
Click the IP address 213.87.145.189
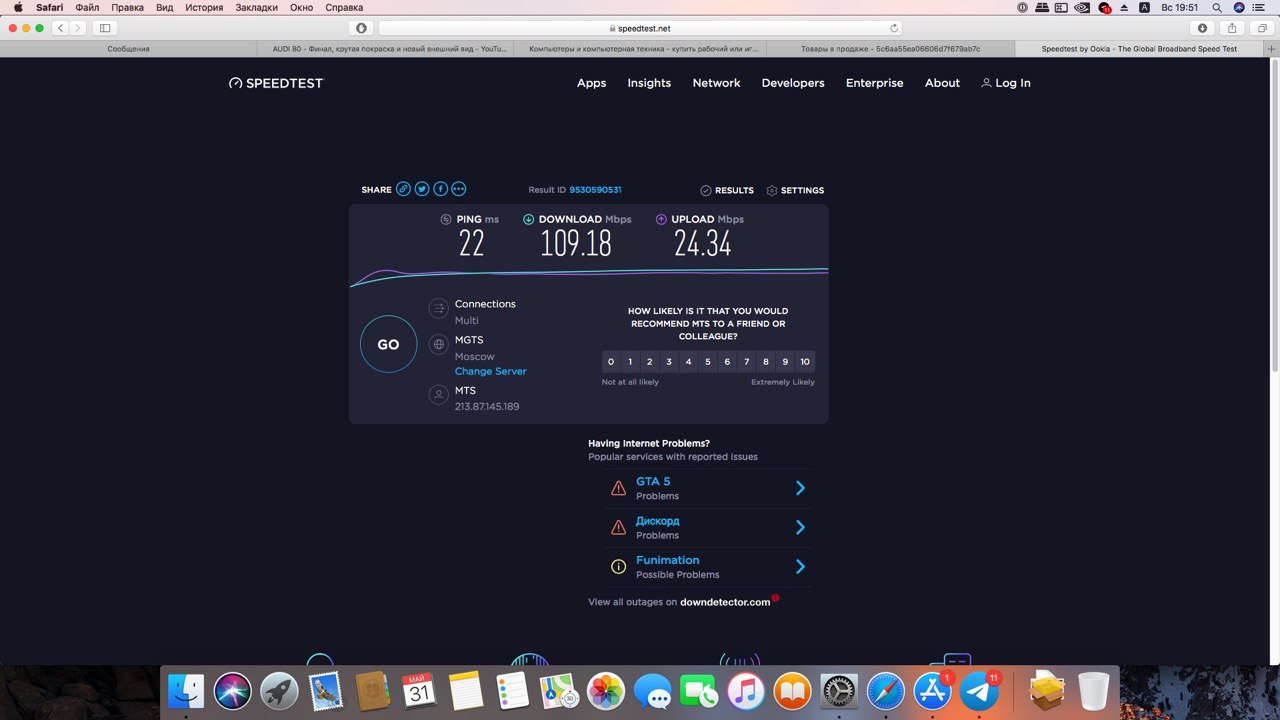point(487,407)
